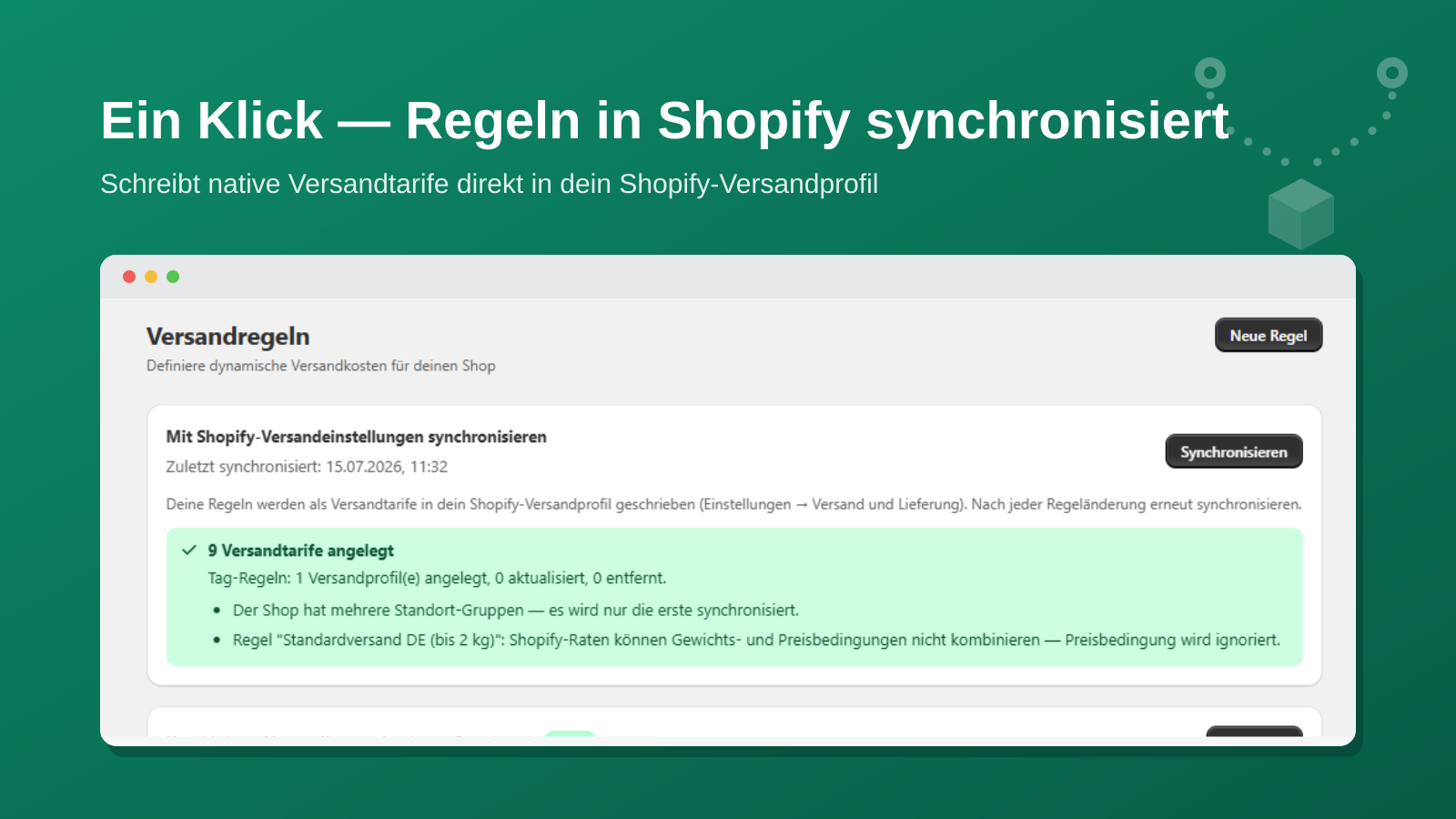The height and width of the screenshot is (819, 1456).
Task: Click the 'Der Shop hat mehrere Standort-Gruppen' warning
Action: point(516,610)
